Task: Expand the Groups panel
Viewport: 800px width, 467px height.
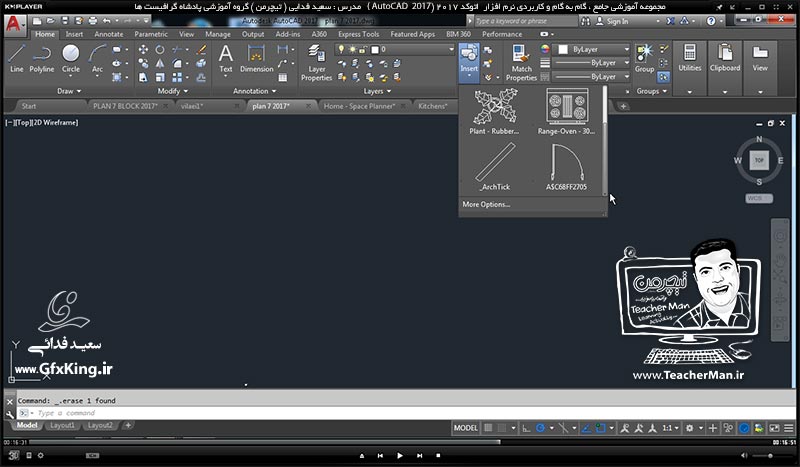Action: tap(652, 91)
